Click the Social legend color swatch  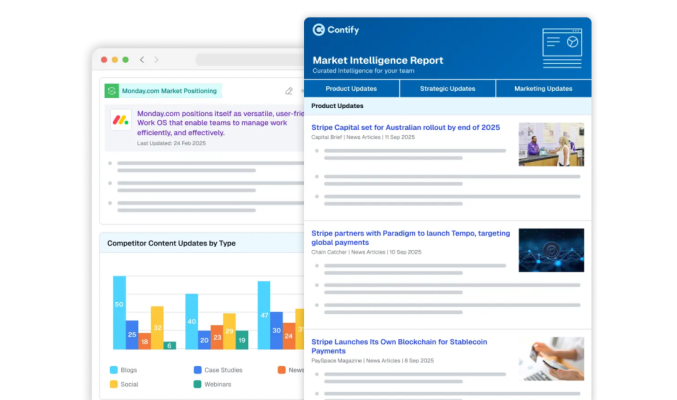[114, 384]
